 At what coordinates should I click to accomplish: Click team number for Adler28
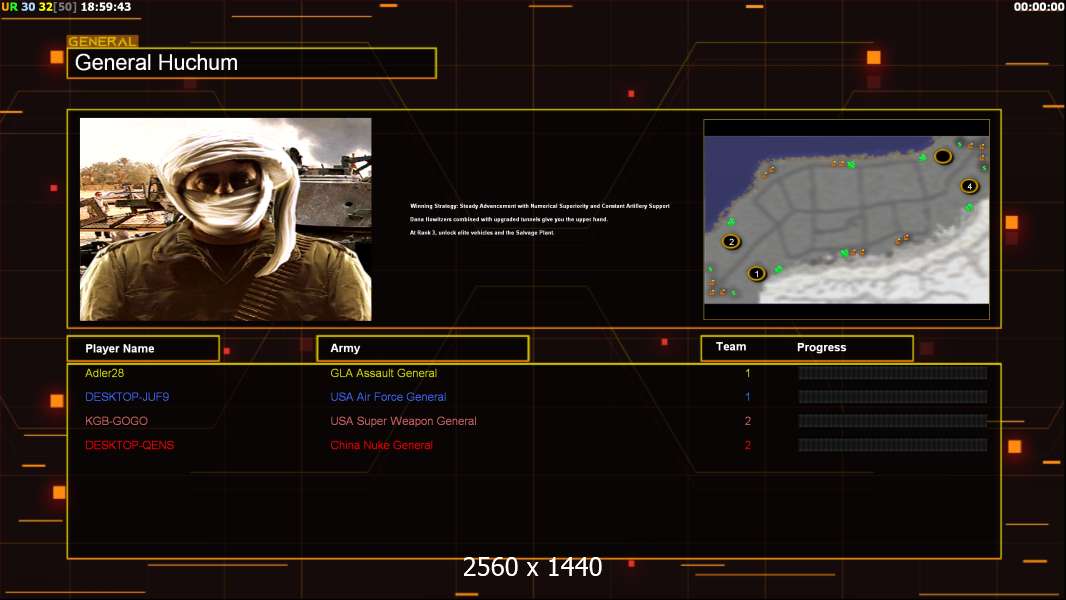(748, 373)
